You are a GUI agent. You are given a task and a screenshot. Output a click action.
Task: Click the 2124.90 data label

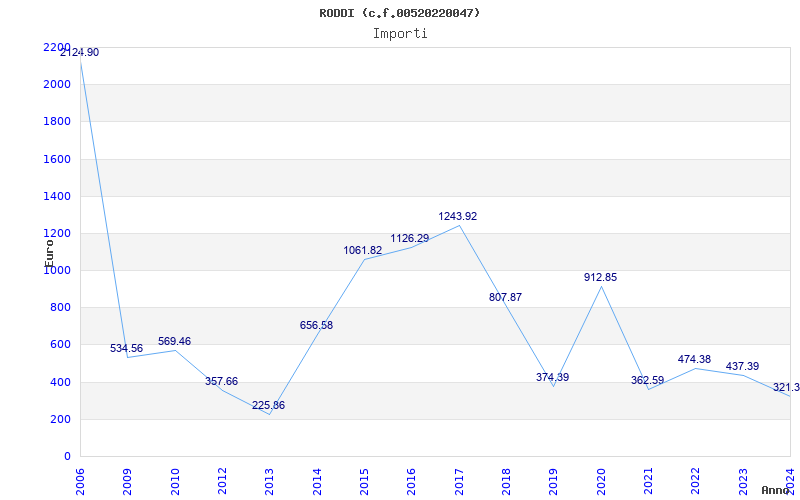(80, 52)
